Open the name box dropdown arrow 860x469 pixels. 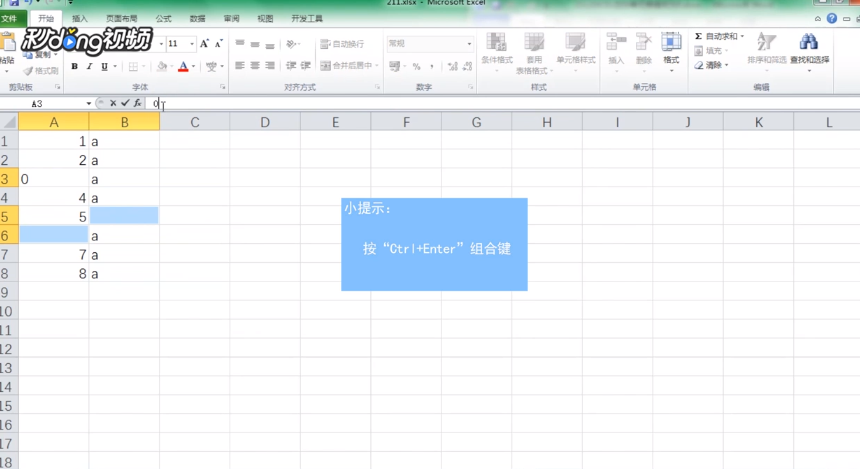pos(89,103)
